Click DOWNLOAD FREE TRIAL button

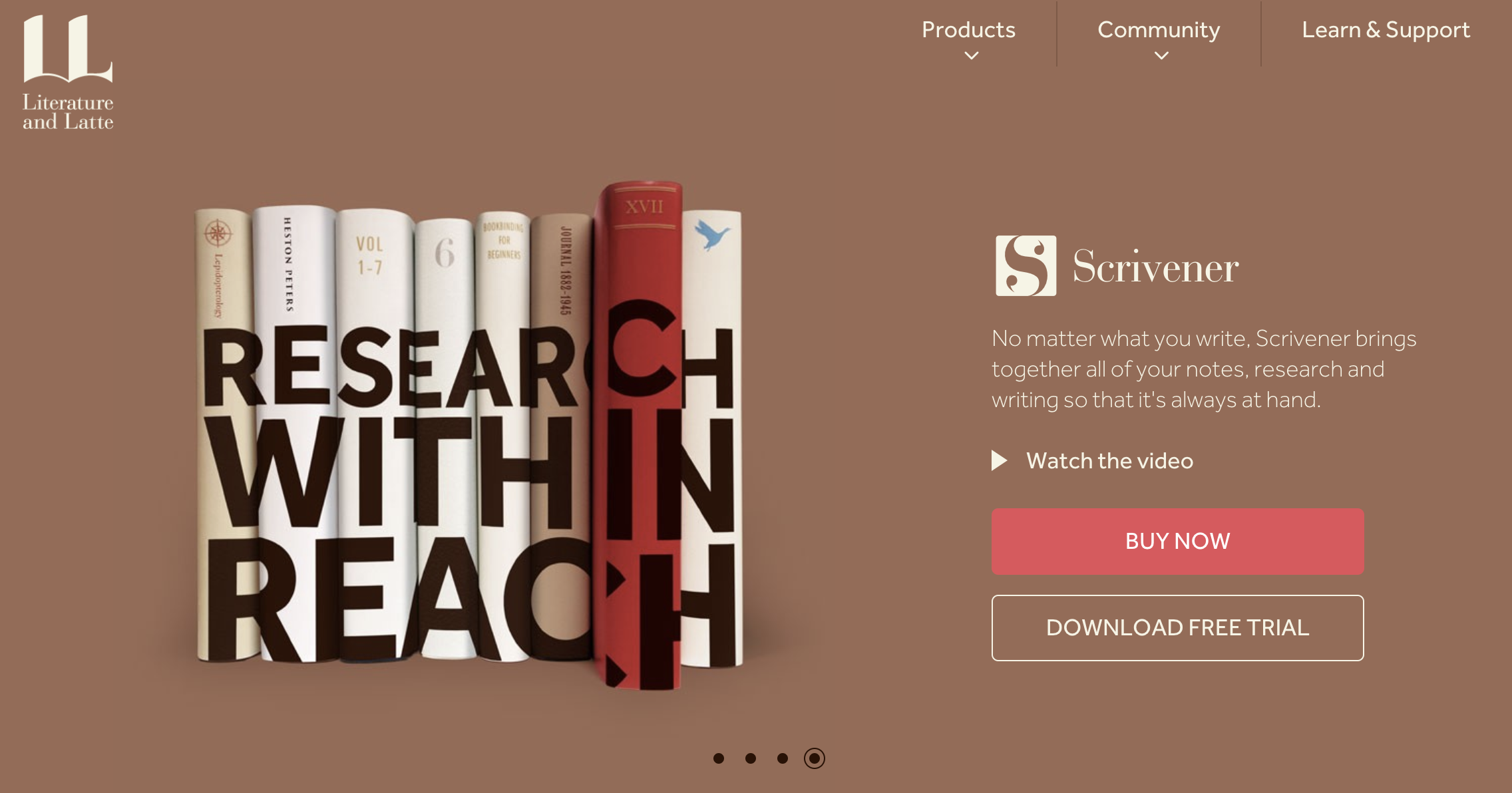(1177, 628)
